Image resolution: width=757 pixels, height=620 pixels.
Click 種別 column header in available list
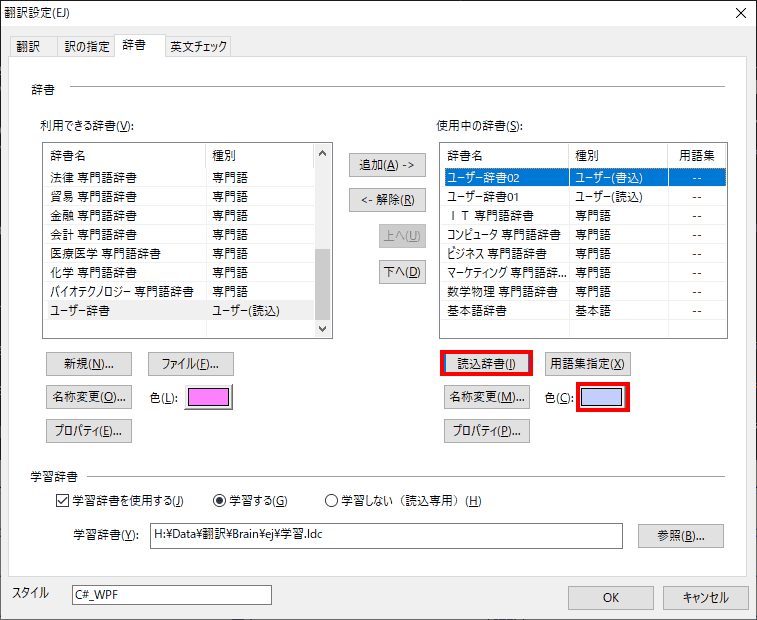260,155
